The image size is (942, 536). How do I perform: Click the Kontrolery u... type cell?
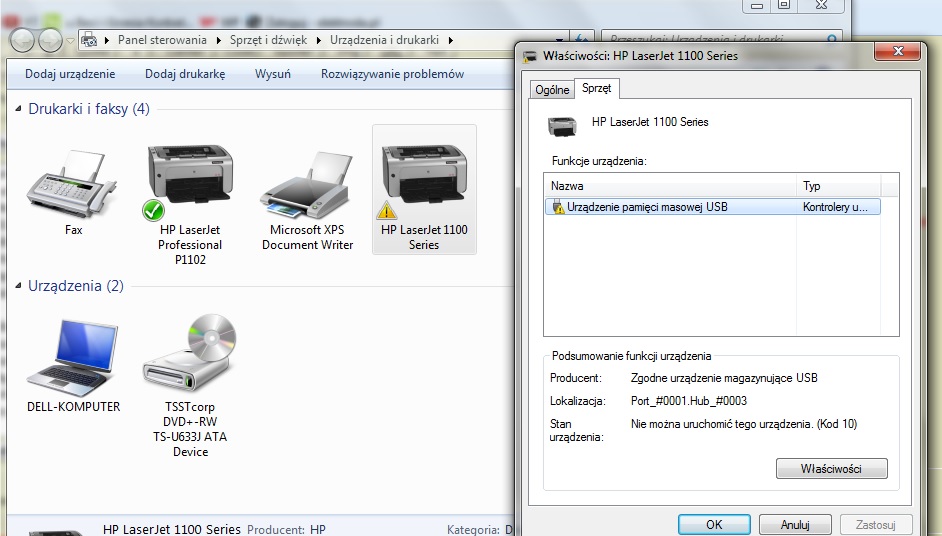(835, 207)
